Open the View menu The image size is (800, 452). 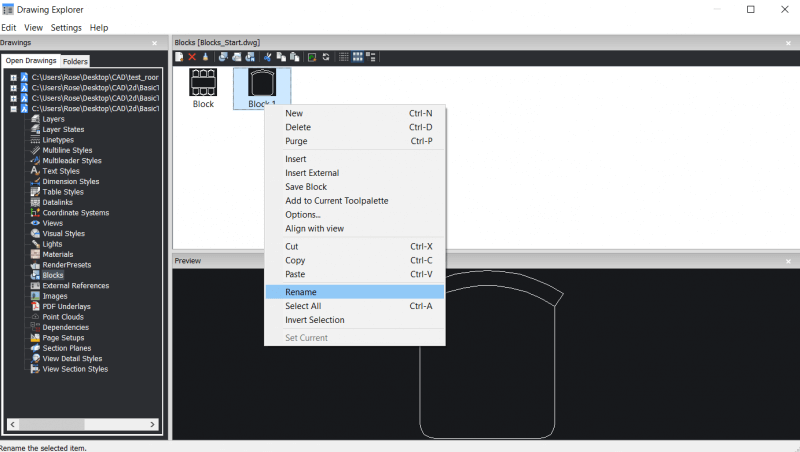33,28
